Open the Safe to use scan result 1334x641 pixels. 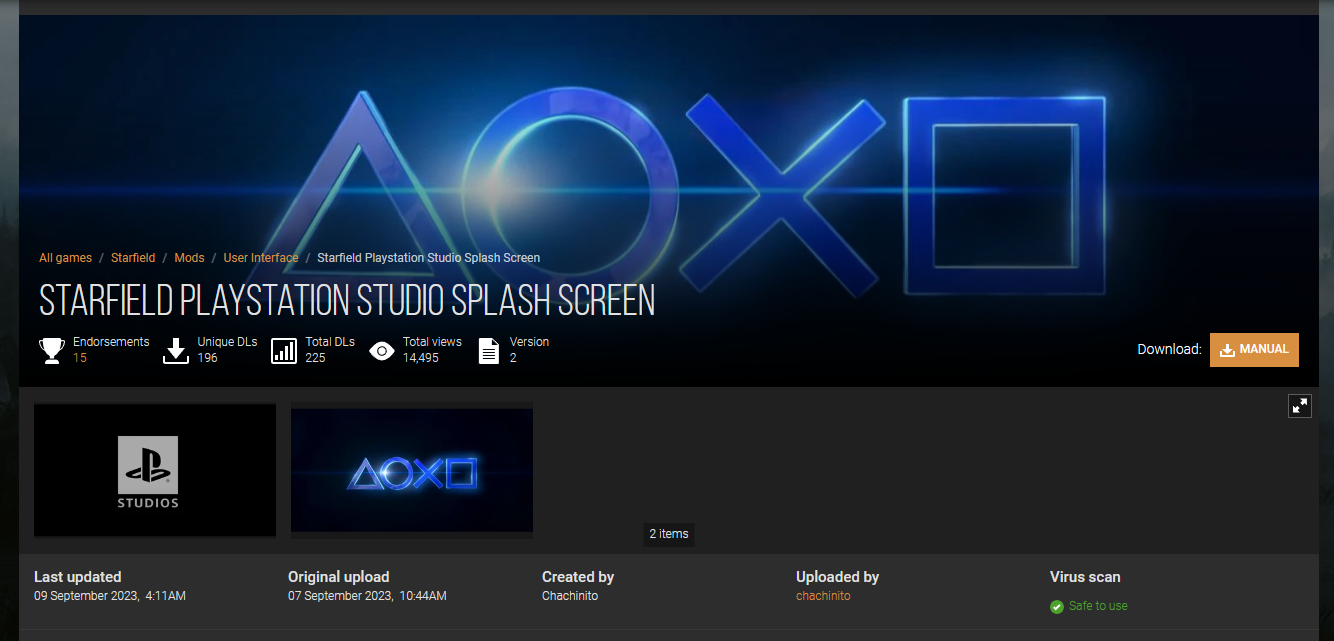click(x=1098, y=606)
